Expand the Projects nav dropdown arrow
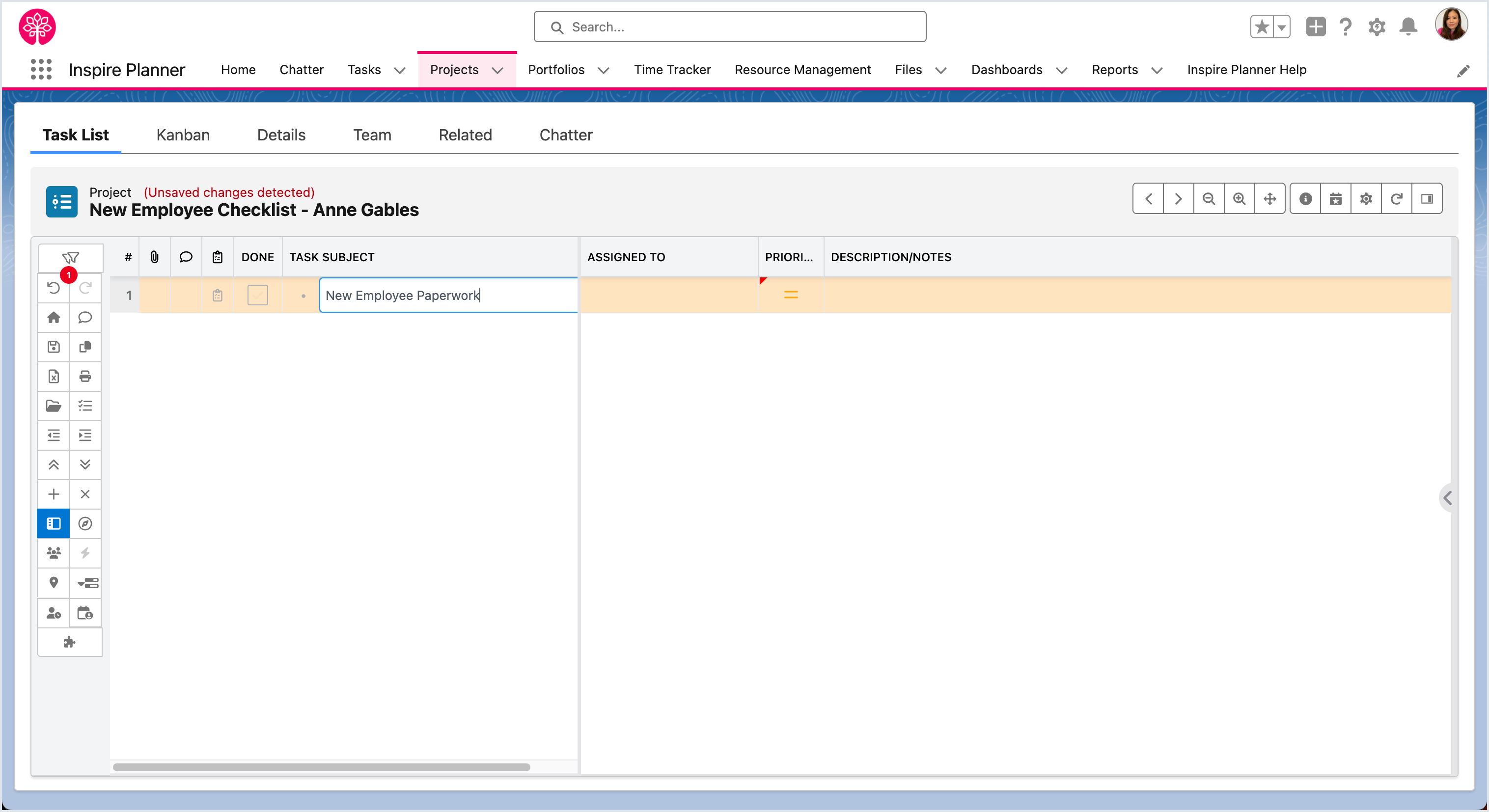1489x812 pixels. [497, 71]
